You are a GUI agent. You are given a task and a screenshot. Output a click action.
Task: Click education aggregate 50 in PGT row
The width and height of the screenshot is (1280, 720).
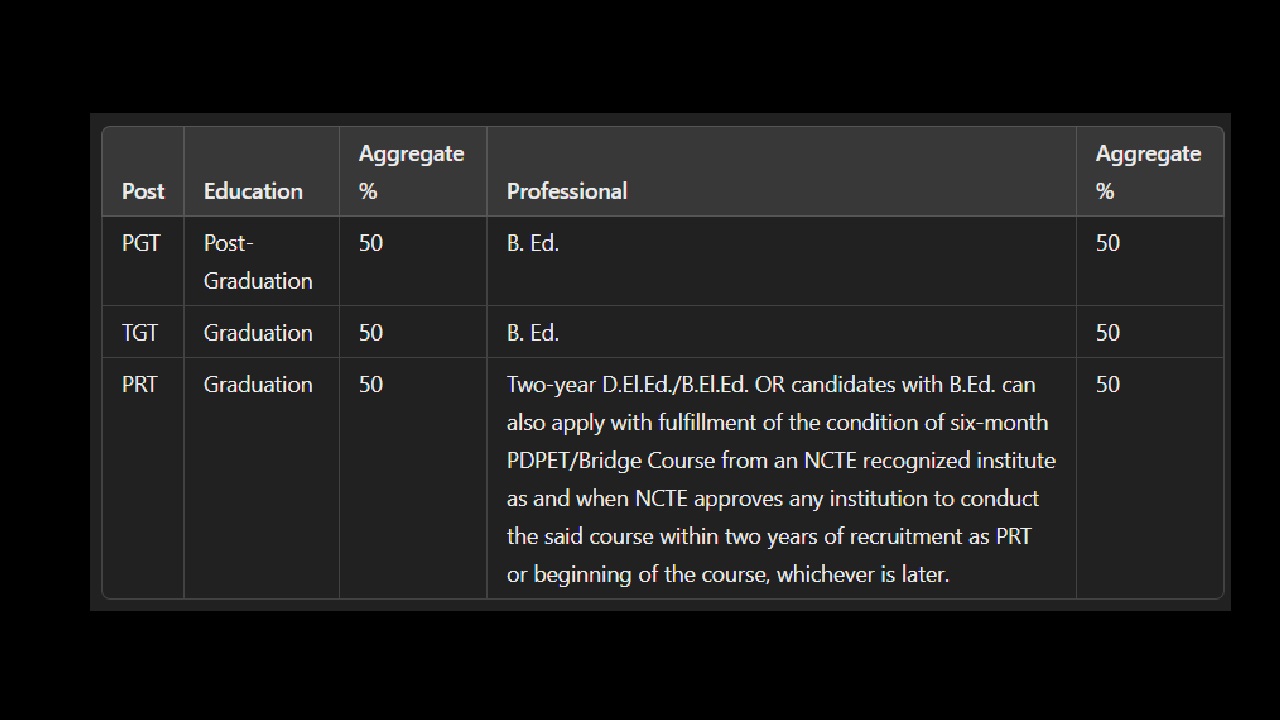pyautogui.click(x=371, y=243)
